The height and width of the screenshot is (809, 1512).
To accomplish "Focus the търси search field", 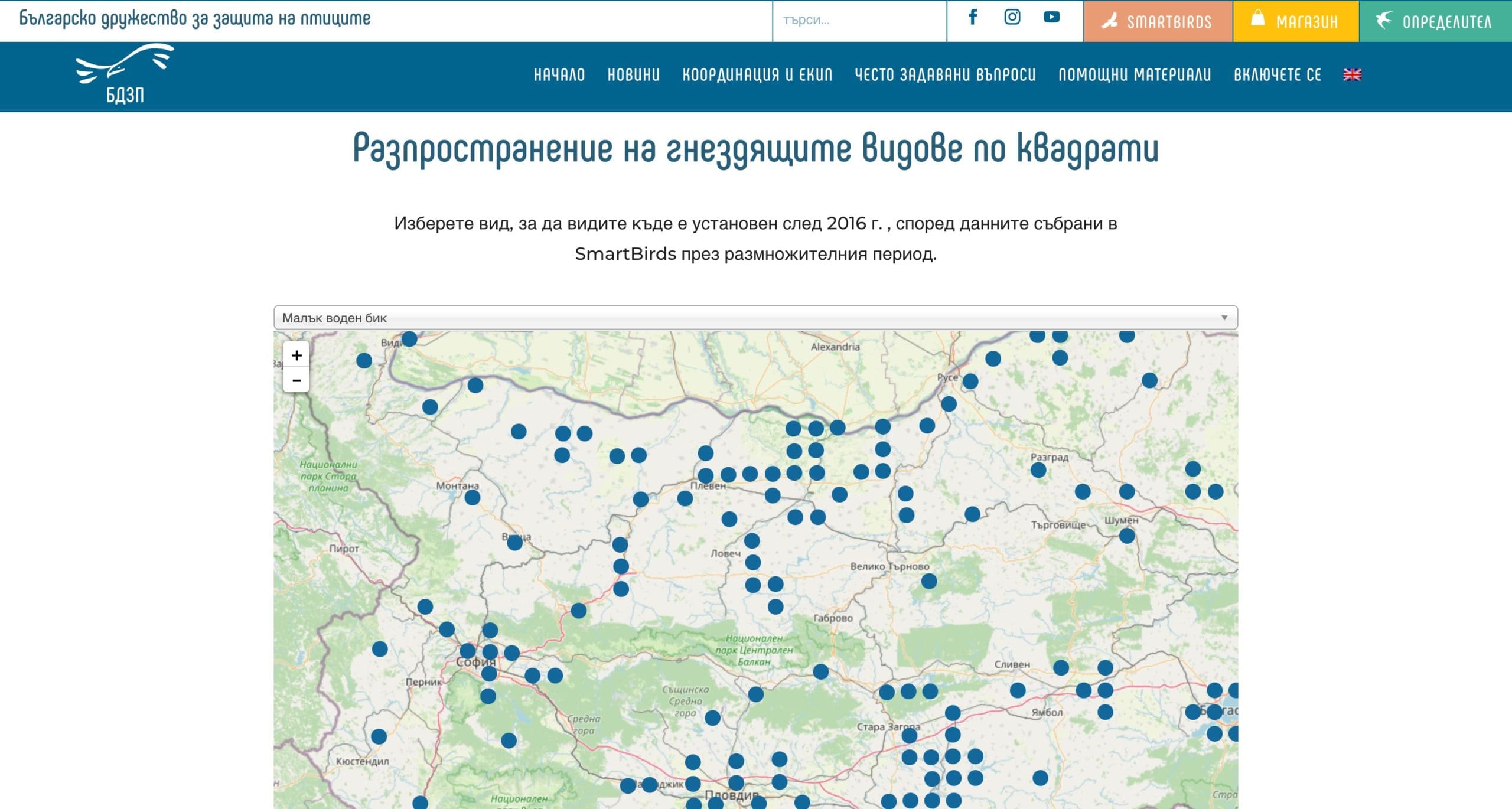I will 858,21.
